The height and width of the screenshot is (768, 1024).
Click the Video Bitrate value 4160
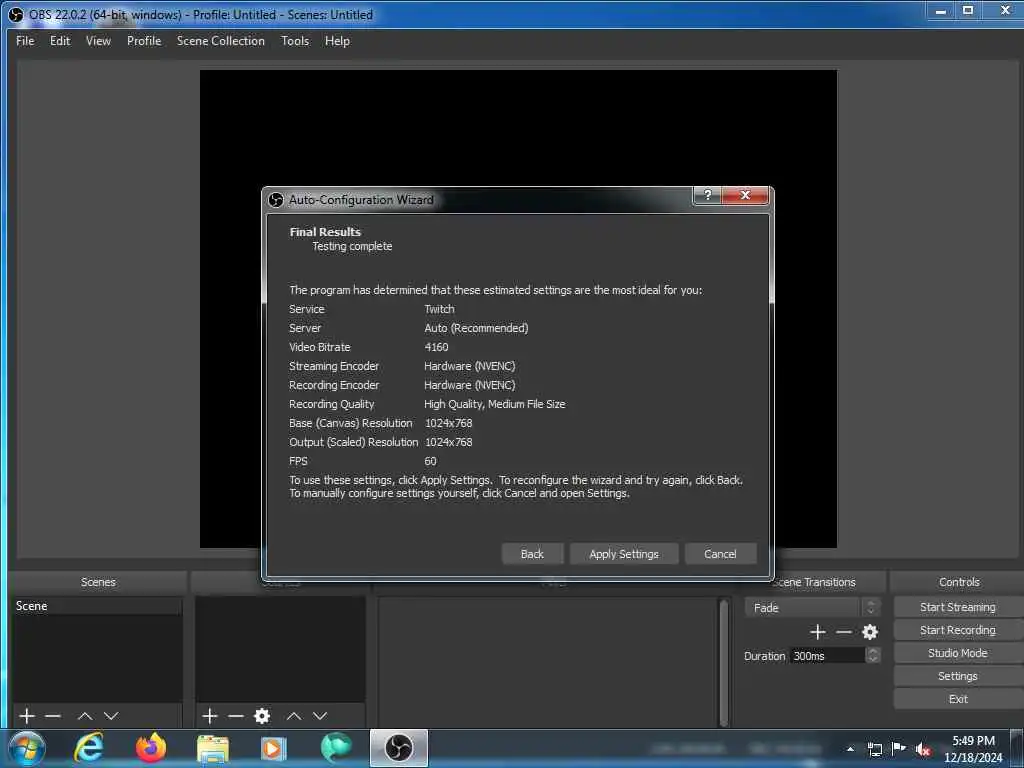[436, 347]
